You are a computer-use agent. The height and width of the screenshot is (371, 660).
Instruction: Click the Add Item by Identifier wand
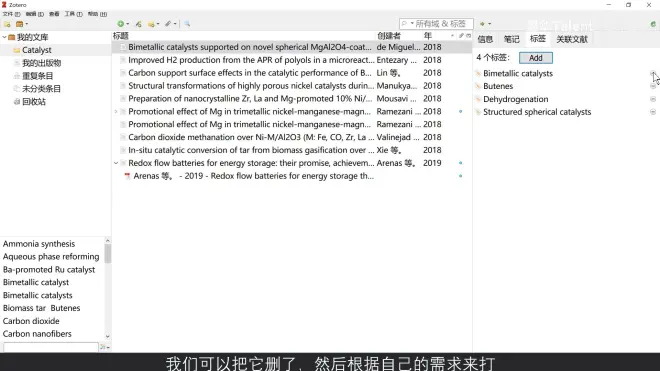(x=138, y=24)
